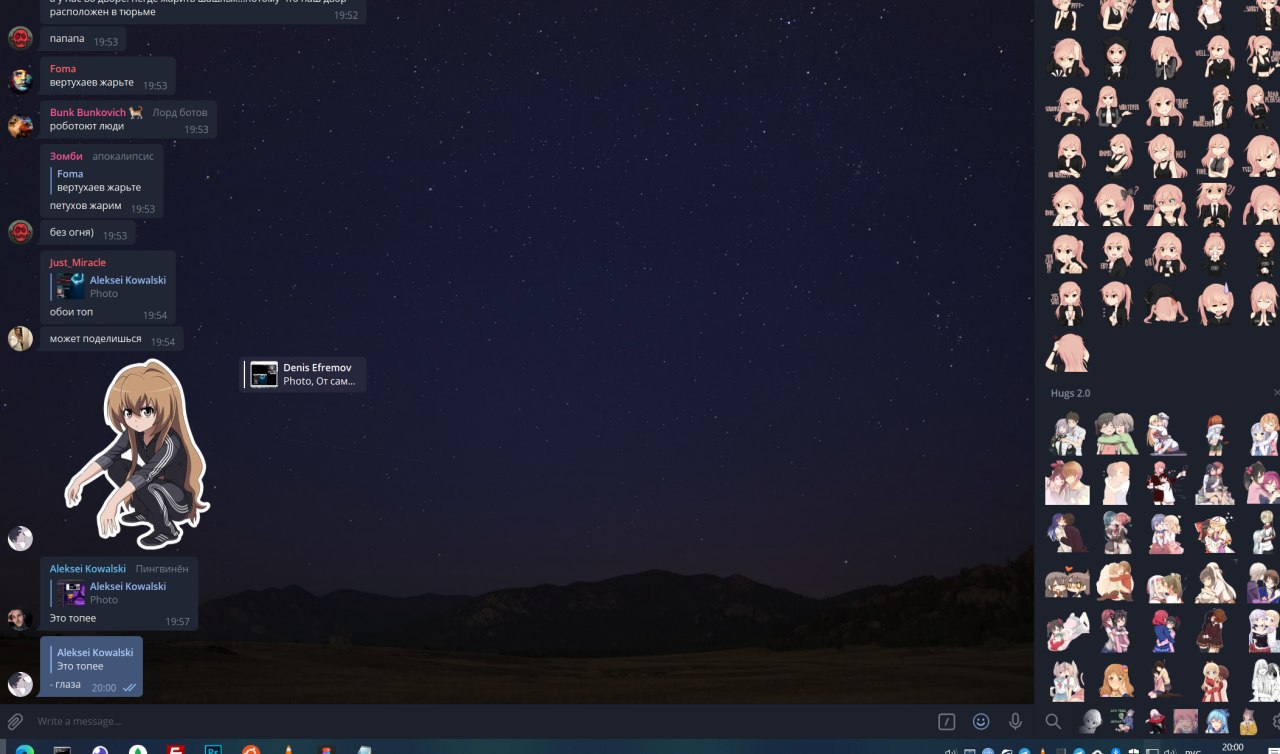Image resolution: width=1280 pixels, height=754 pixels.
Task: Select the pink-haired girl in red pack tab
Action: click(x=1155, y=721)
